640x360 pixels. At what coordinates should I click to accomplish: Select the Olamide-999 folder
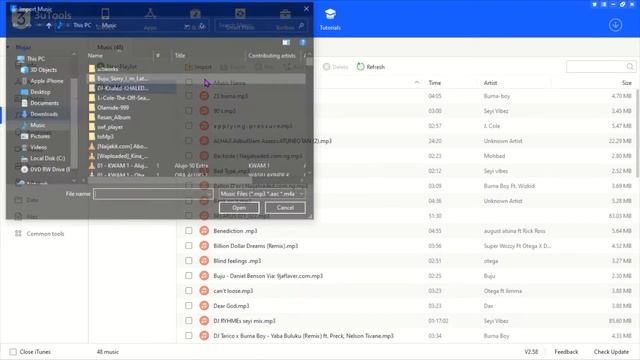[113, 108]
